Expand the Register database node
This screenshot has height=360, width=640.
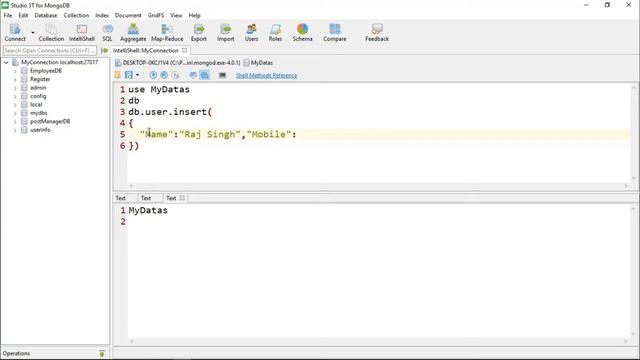(x=15, y=79)
